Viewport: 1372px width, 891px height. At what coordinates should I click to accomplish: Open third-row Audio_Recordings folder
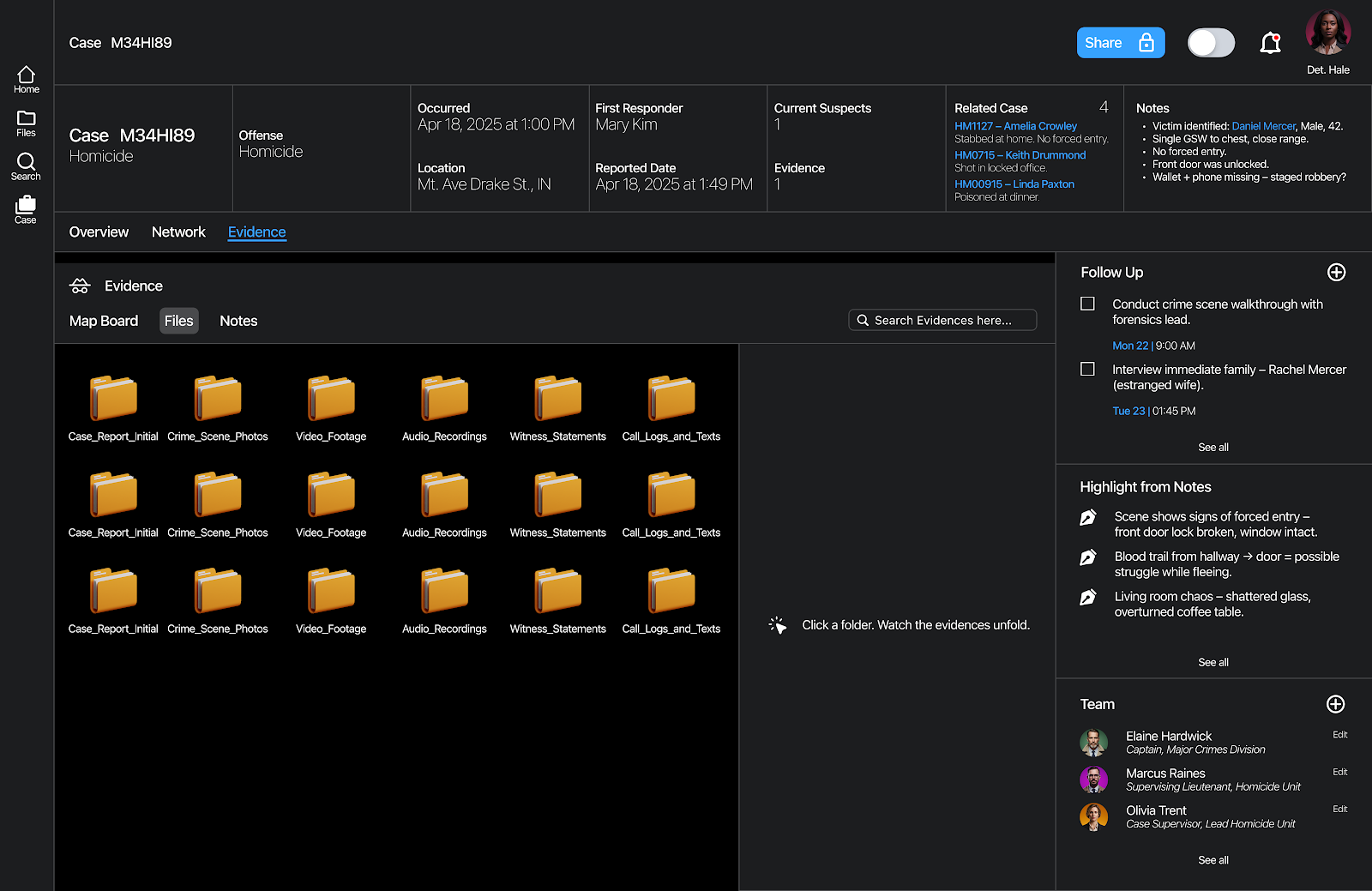click(x=444, y=600)
